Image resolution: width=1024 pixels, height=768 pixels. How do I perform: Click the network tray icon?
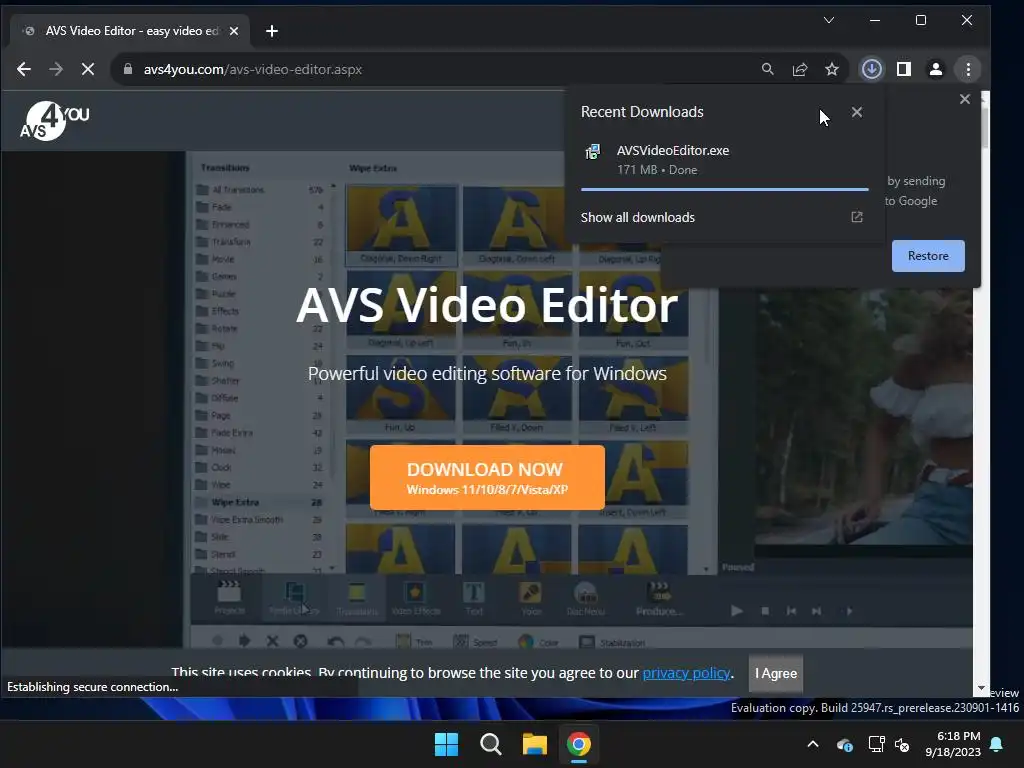(x=876, y=744)
